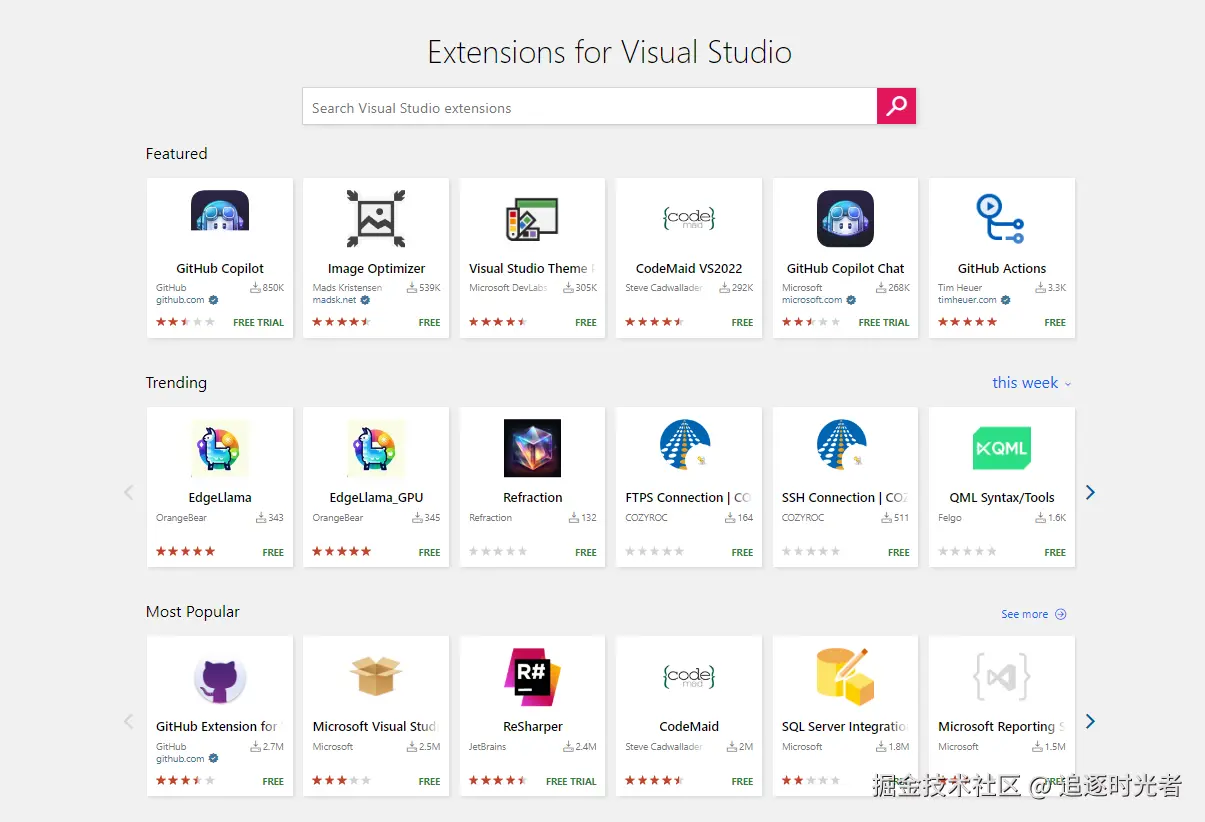Click the Most Popular previous arrow
Screen dimensions: 1205x822
[128, 721]
